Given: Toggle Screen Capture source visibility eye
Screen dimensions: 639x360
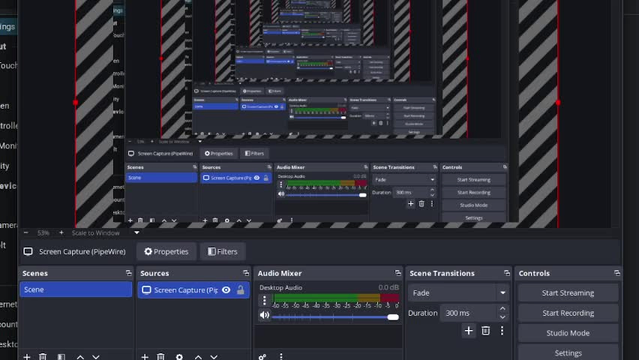Looking at the screenshot, I should point(226,290).
